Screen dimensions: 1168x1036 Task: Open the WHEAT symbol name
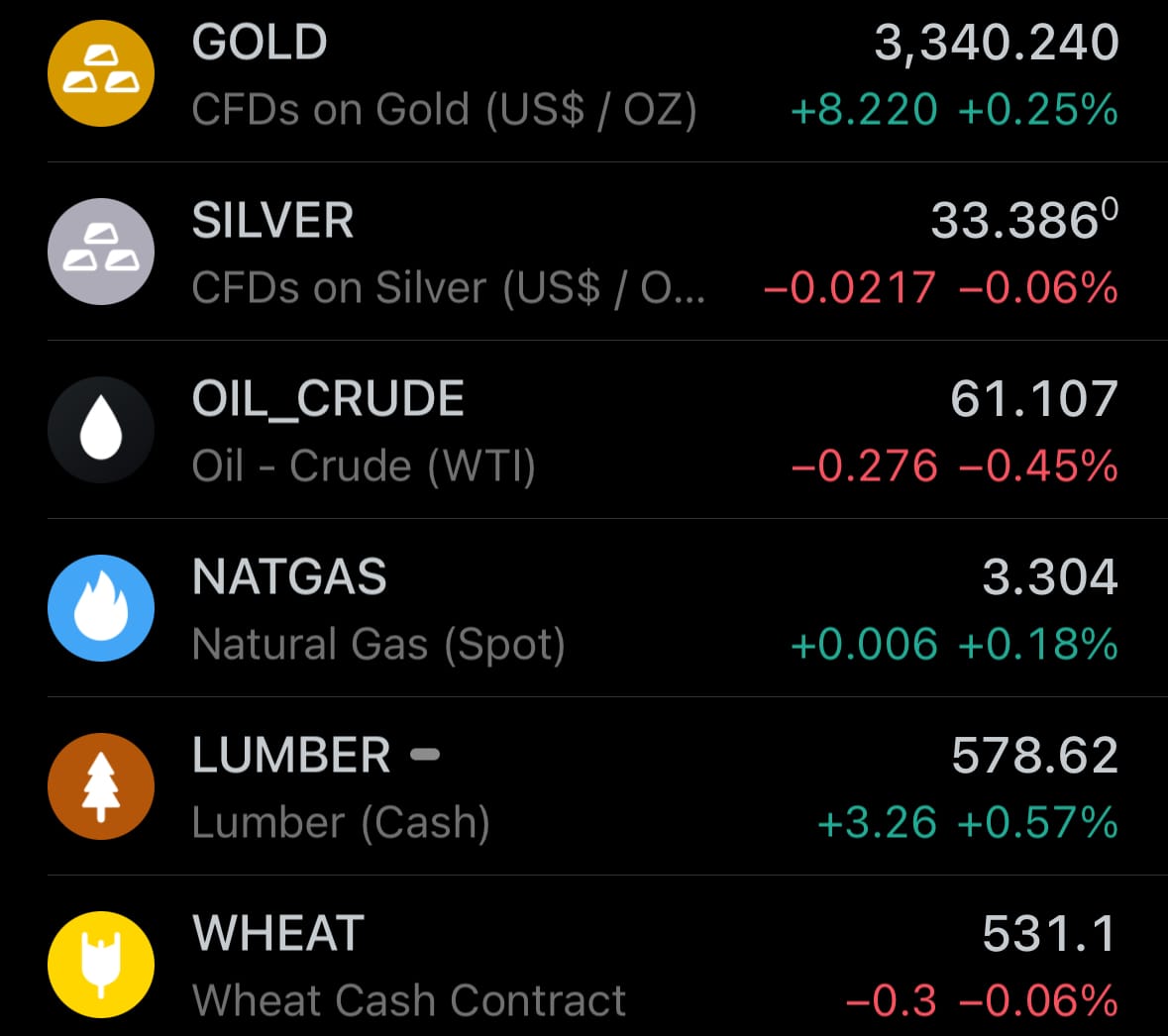(x=278, y=933)
